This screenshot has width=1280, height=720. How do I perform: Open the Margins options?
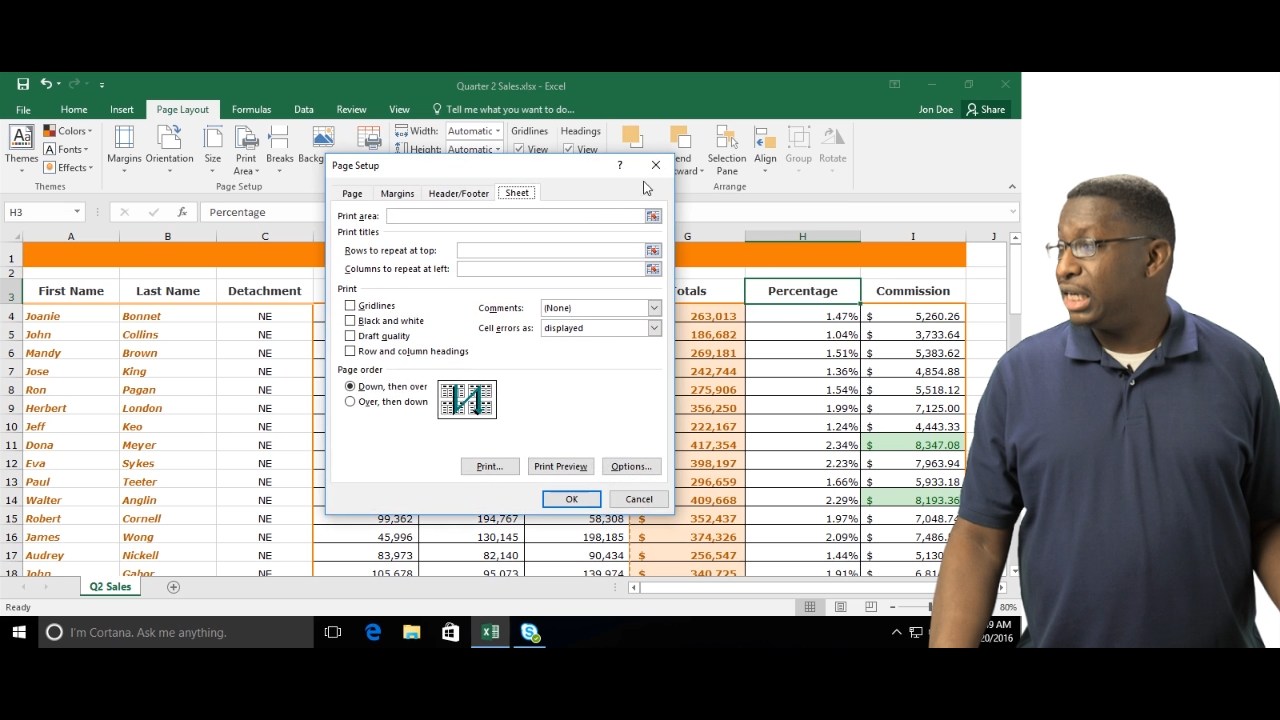[124, 146]
